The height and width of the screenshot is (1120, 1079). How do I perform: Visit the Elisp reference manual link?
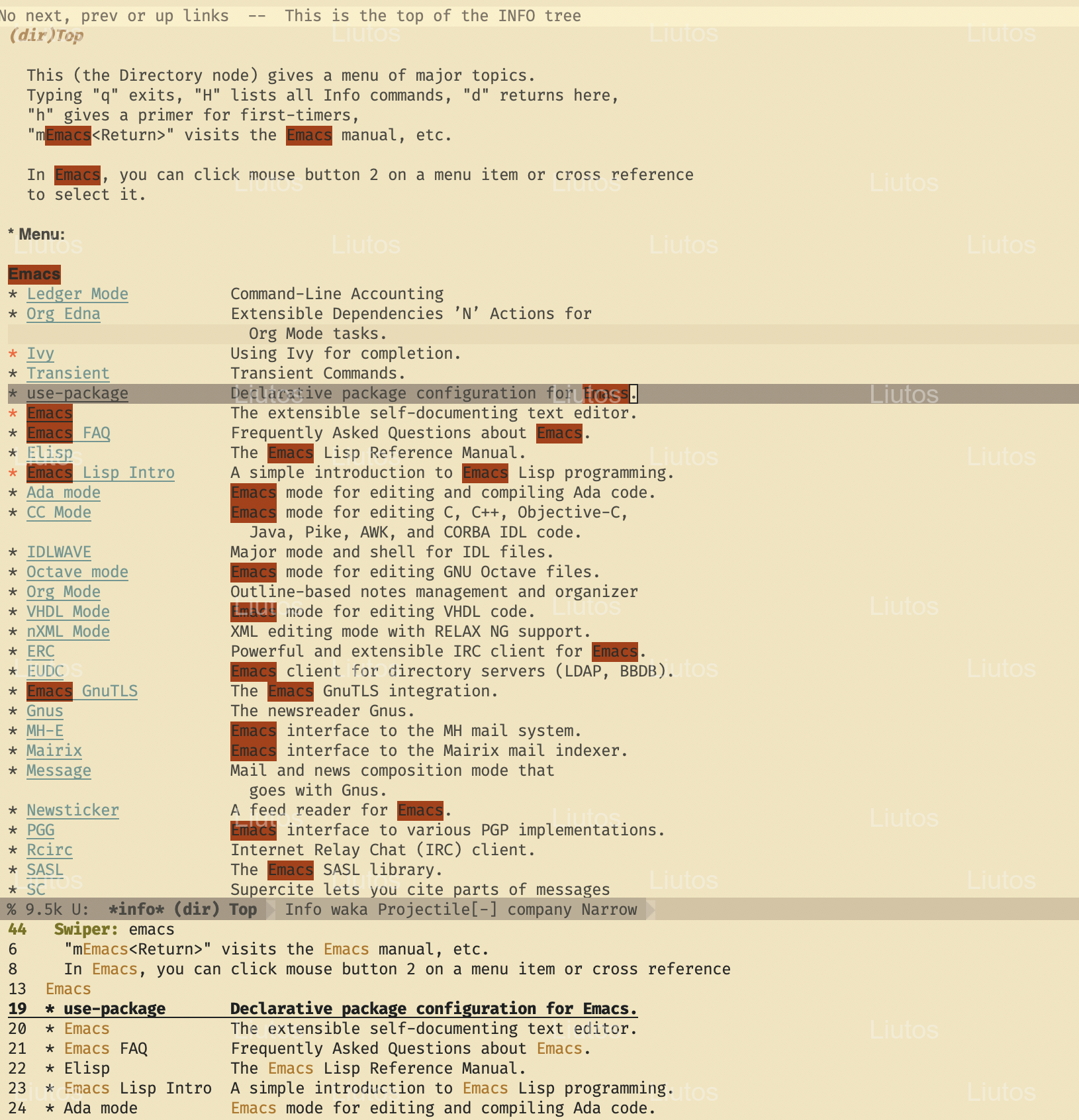[50, 453]
